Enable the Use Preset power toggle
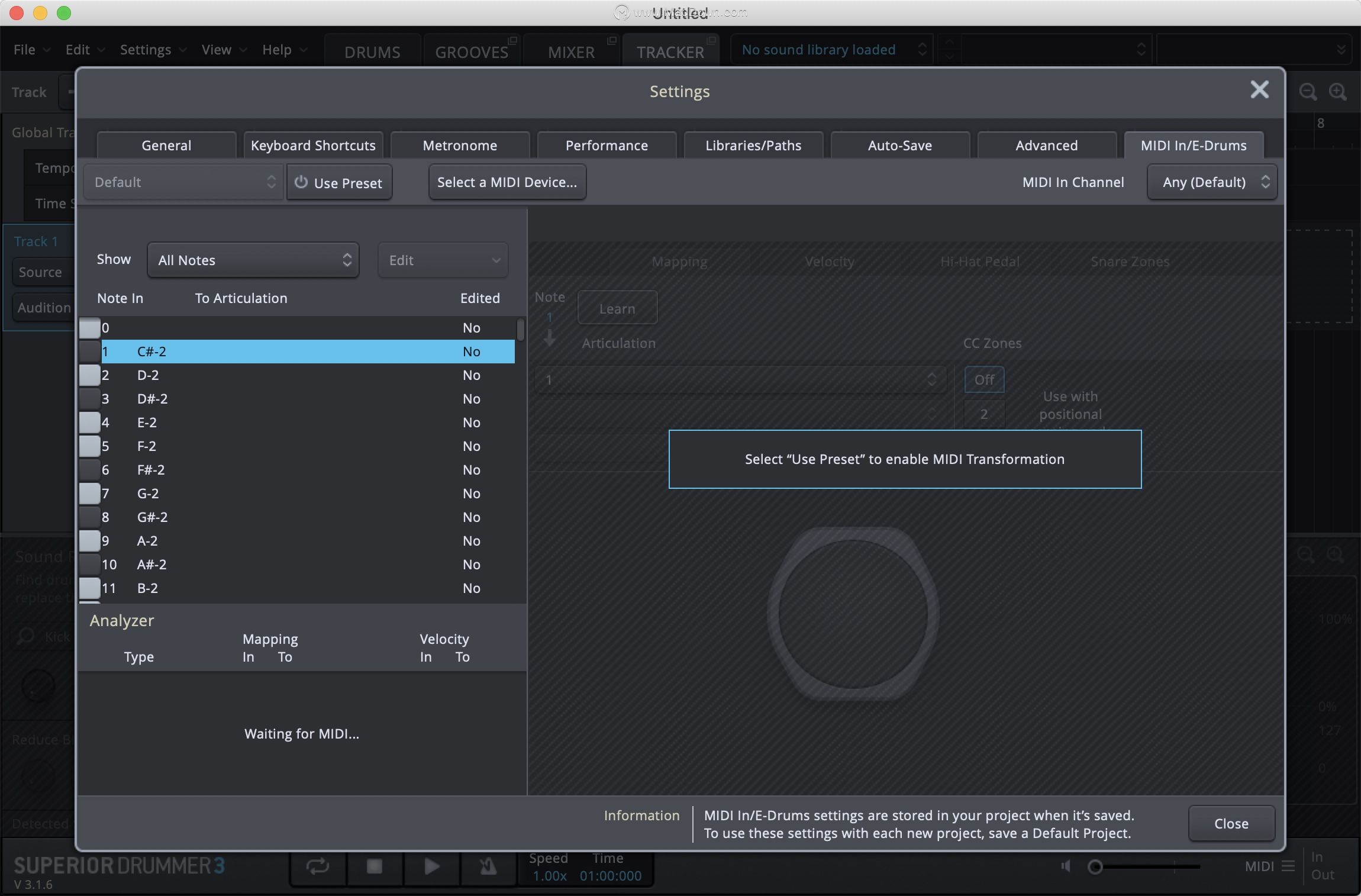Screen dimensions: 1361x896 click(x=339, y=182)
